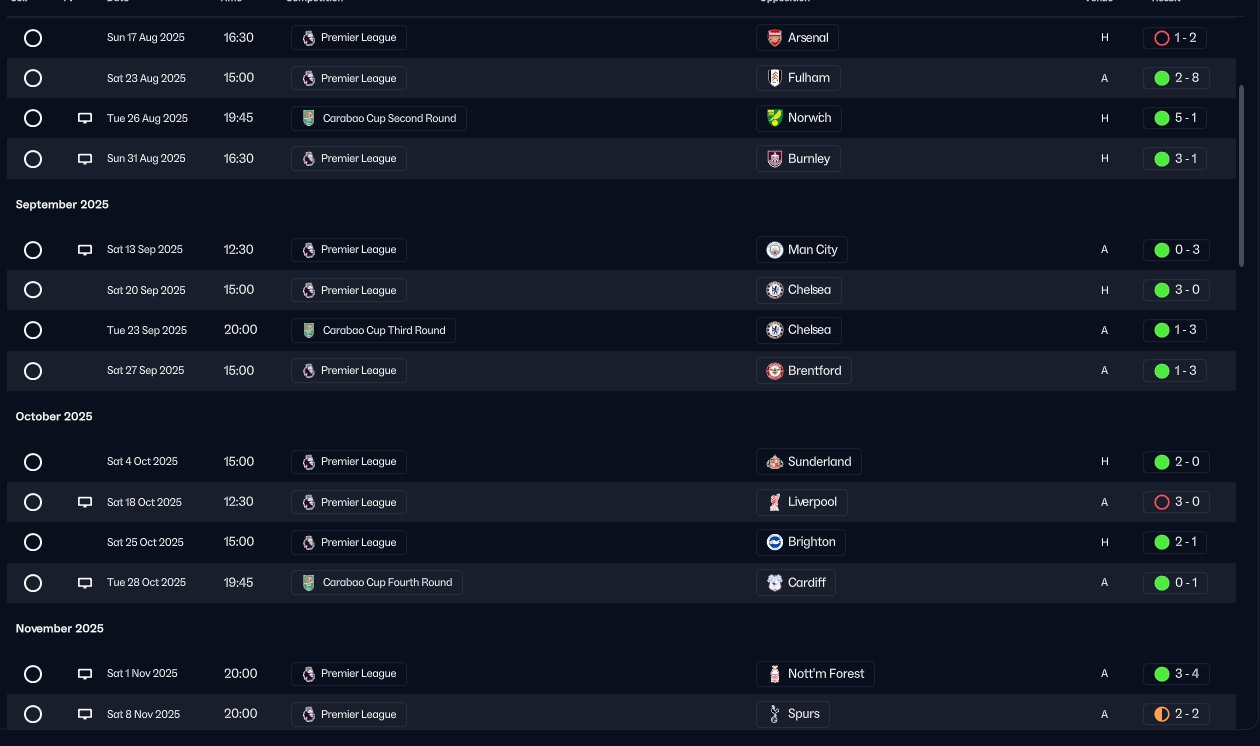Click the Spurs cockerel badge icon
The height and width of the screenshot is (746, 1260).
point(774,714)
